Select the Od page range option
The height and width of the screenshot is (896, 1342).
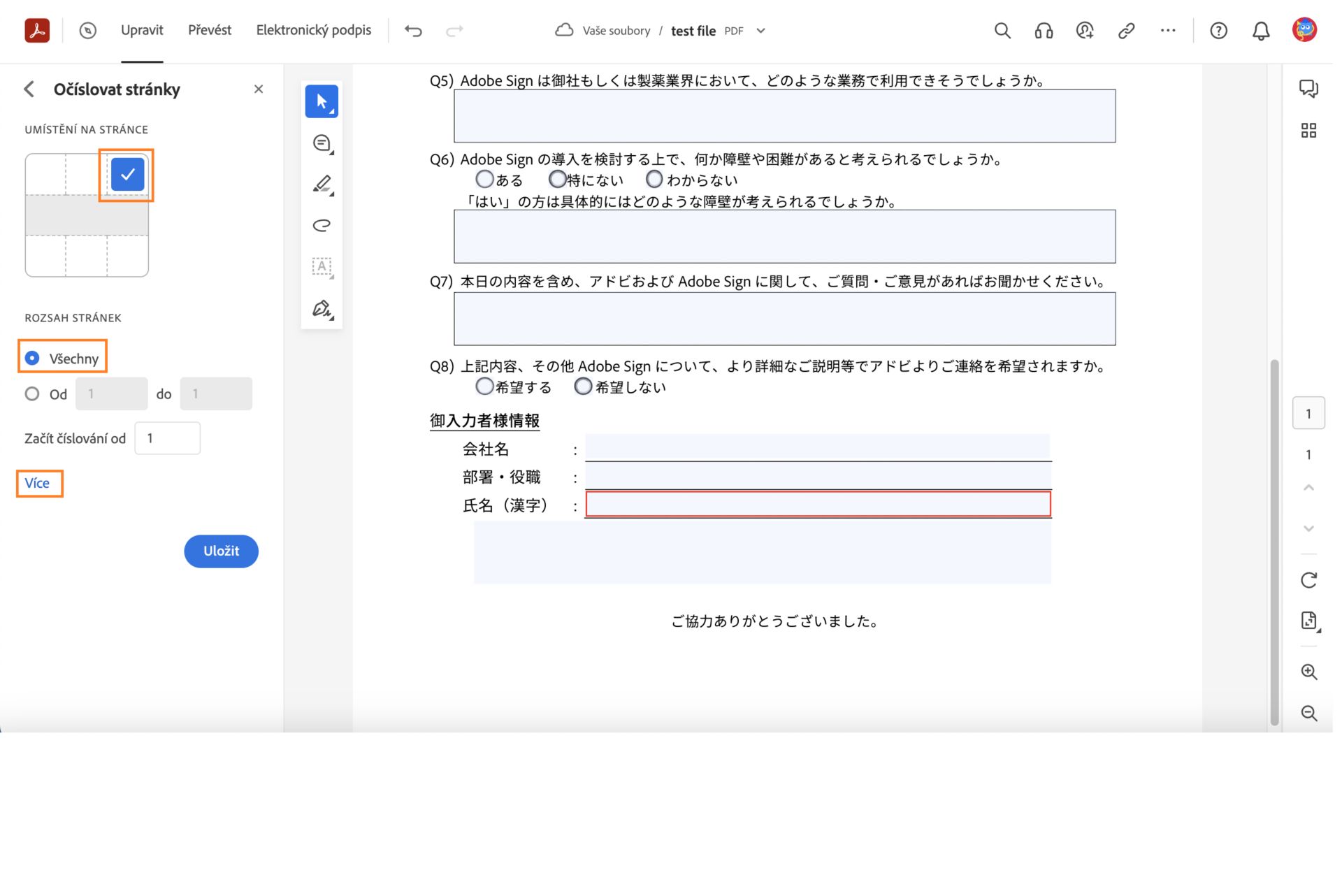[32, 394]
